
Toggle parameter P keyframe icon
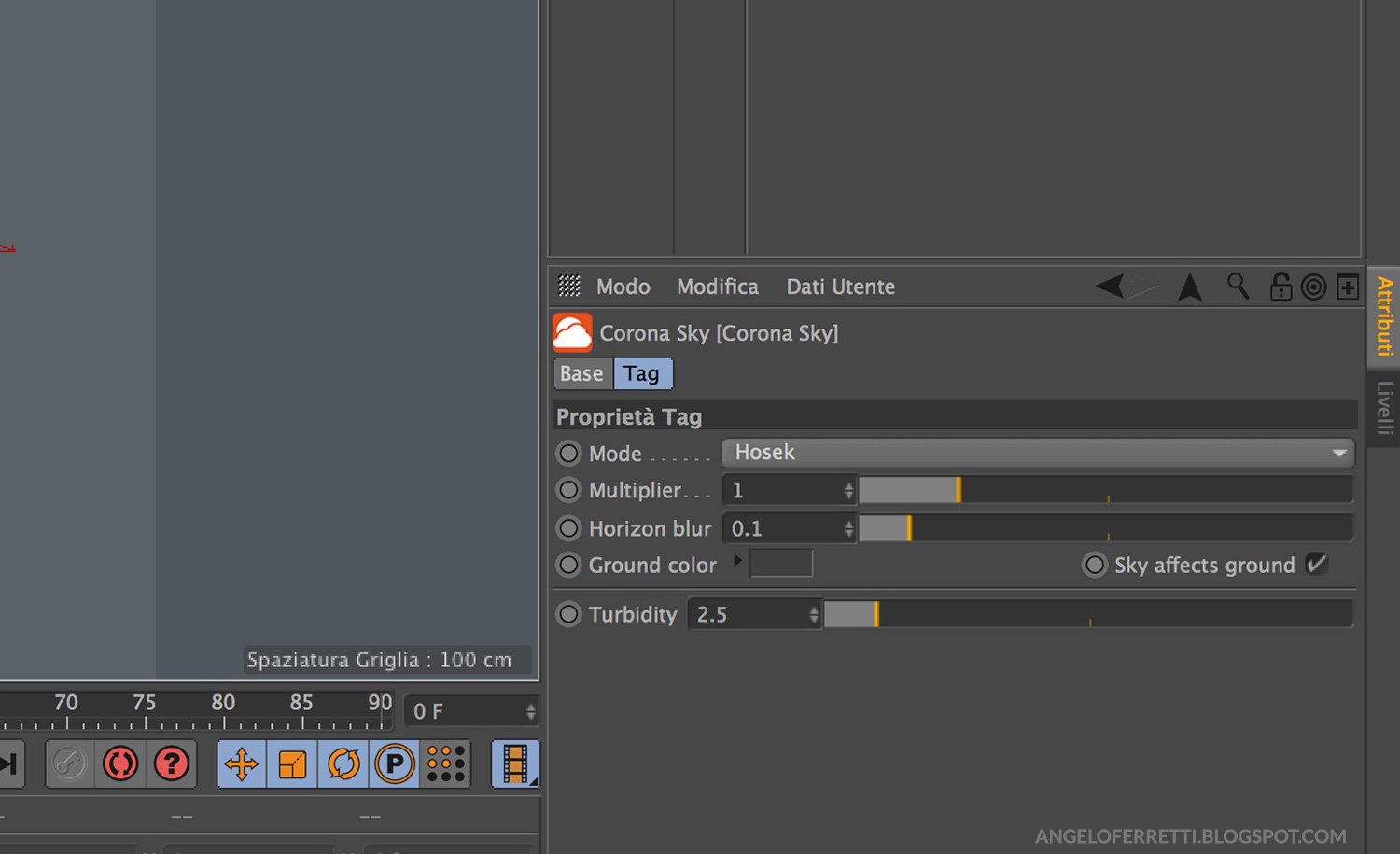(x=395, y=763)
